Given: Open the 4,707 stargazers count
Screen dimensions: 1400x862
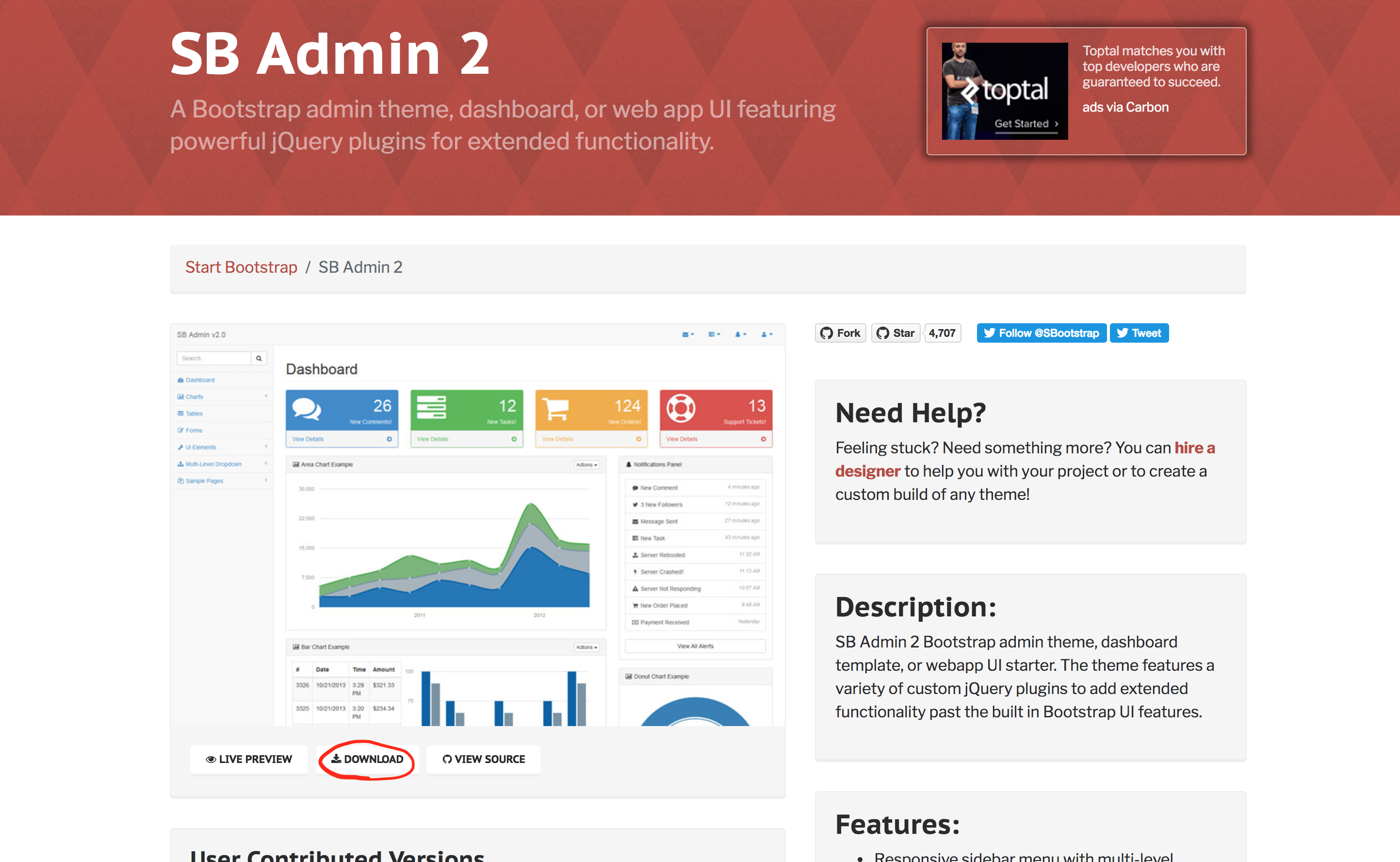Looking at the screenshot, I should [x=942, y=333].
